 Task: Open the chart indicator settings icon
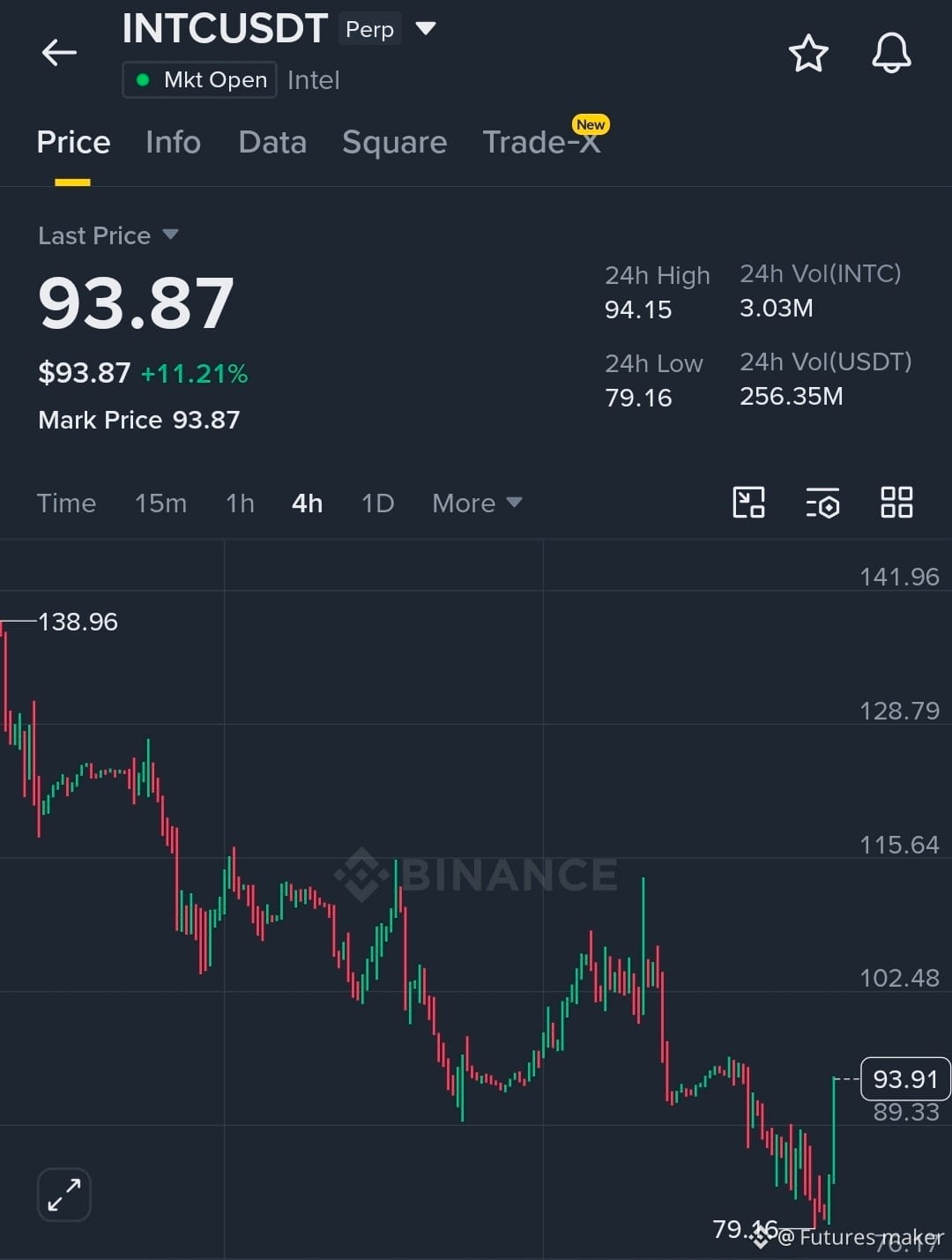822,503
